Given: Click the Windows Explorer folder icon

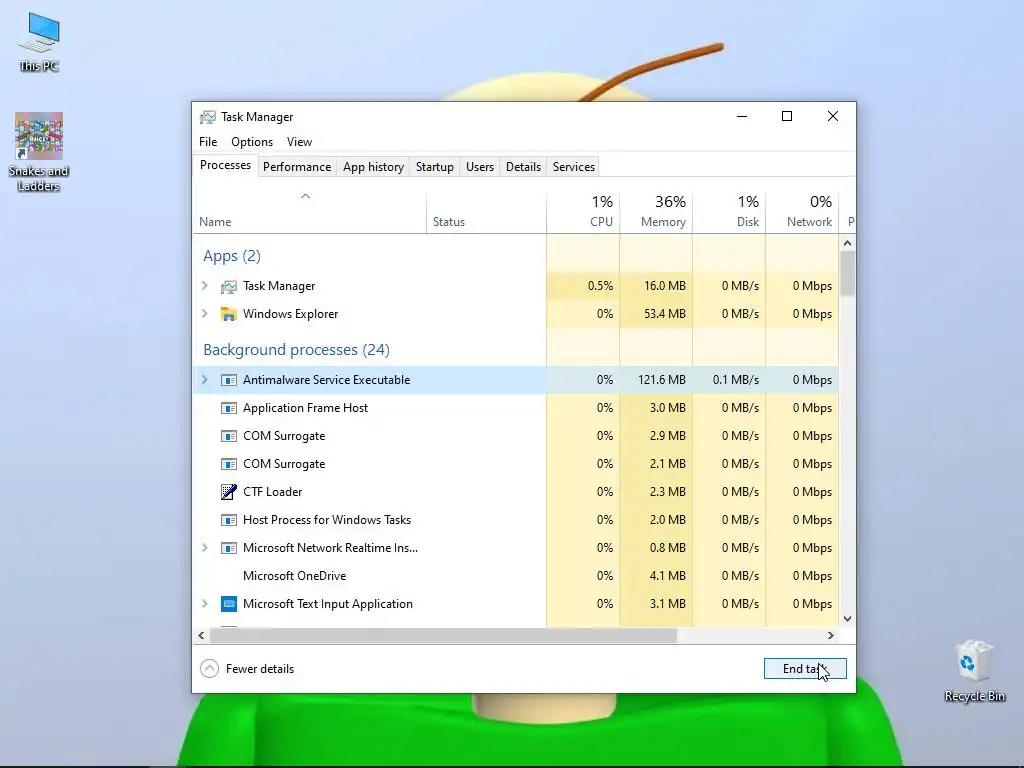Looking at the screenshot, I should pyautogui.click(x=229, y=314).
